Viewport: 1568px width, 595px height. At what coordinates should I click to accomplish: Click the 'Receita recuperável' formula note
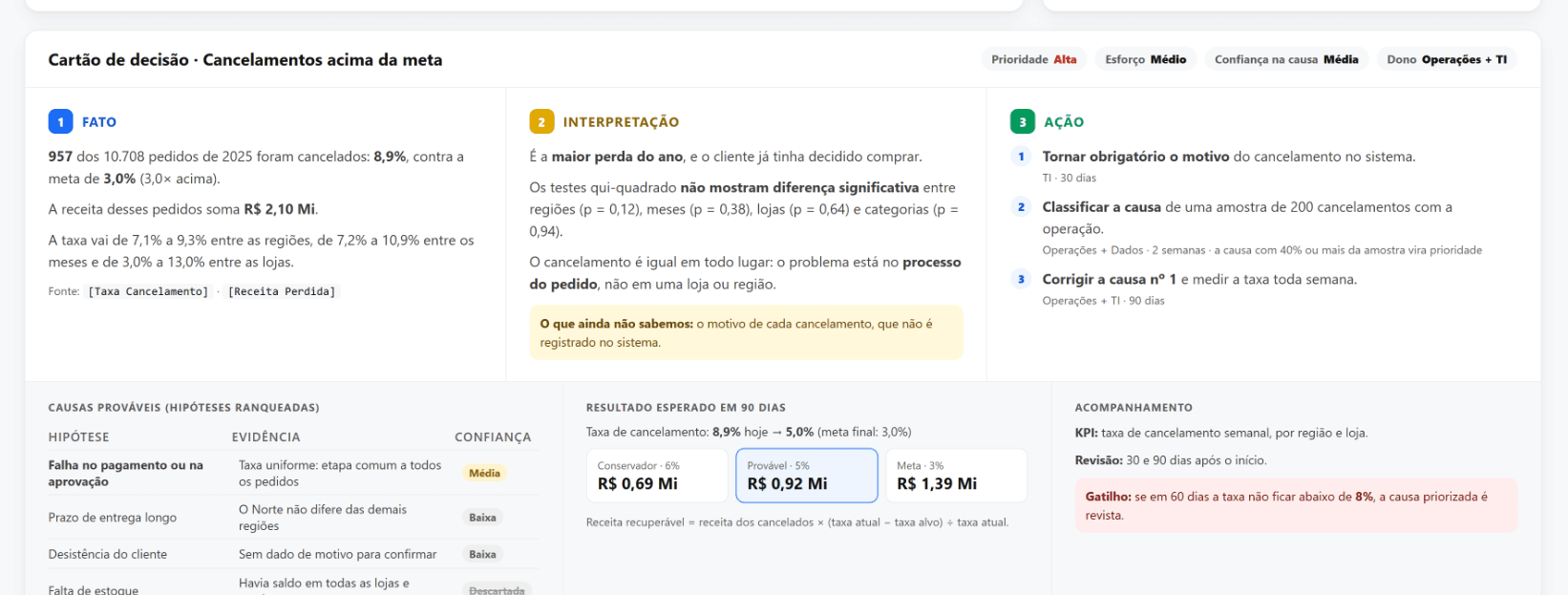point(797,522)
